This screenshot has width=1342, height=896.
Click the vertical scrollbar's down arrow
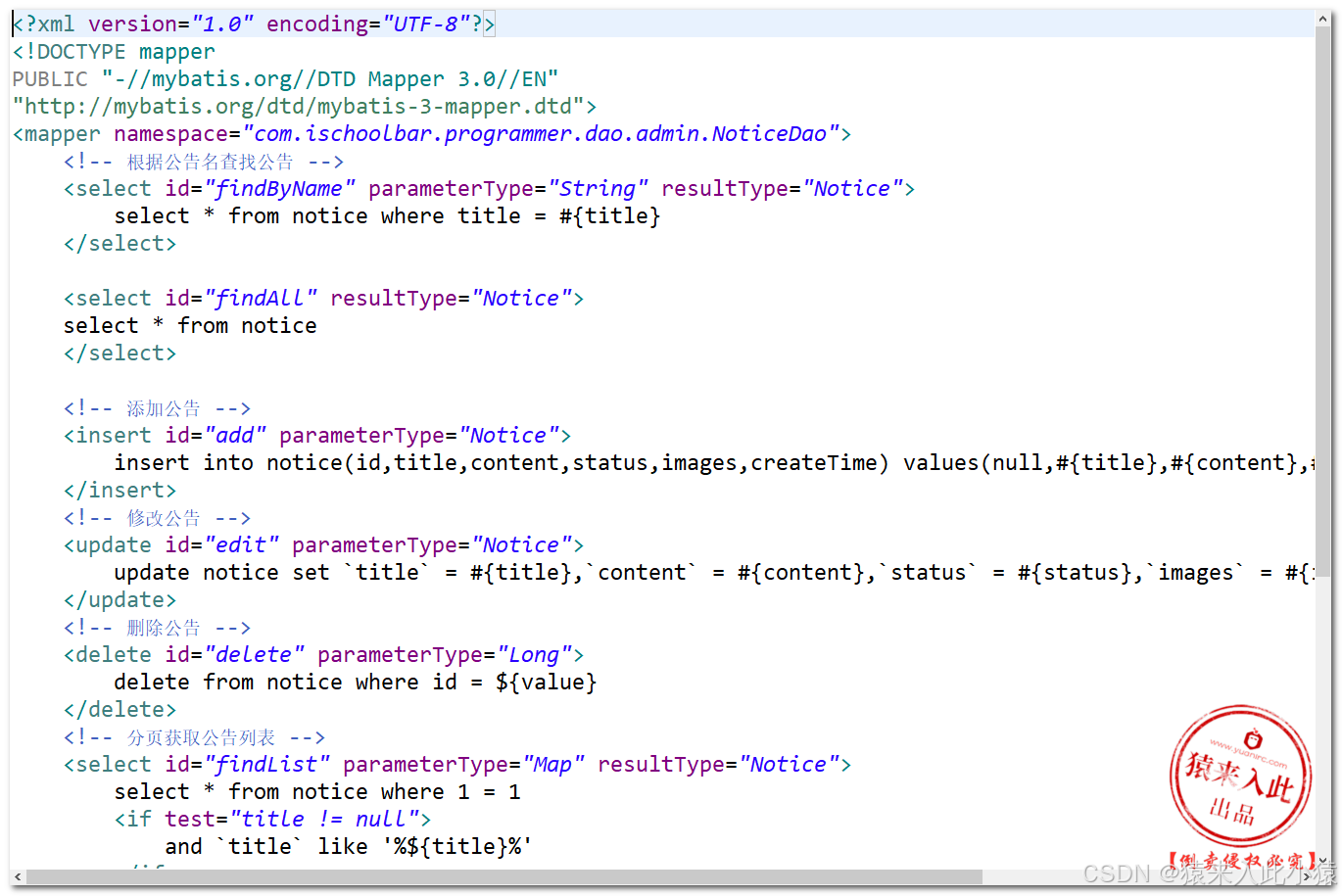click(x=1325, y=861)
